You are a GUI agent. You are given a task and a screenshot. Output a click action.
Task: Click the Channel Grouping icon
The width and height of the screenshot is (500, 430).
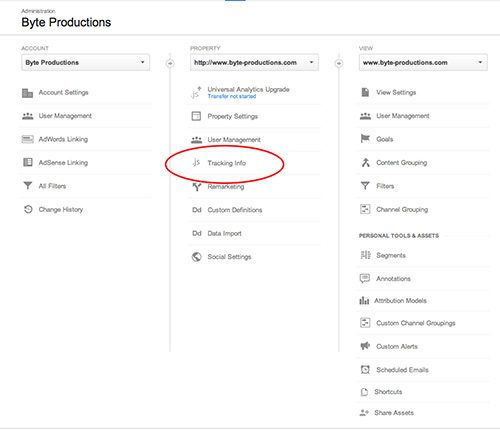[365, 209]
